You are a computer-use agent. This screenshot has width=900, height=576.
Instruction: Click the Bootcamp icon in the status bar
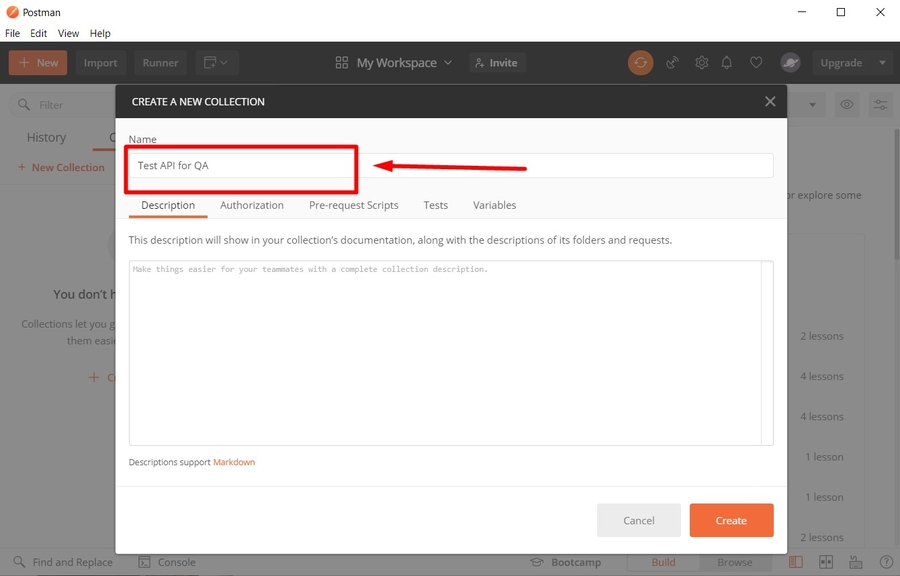[537, 562]
